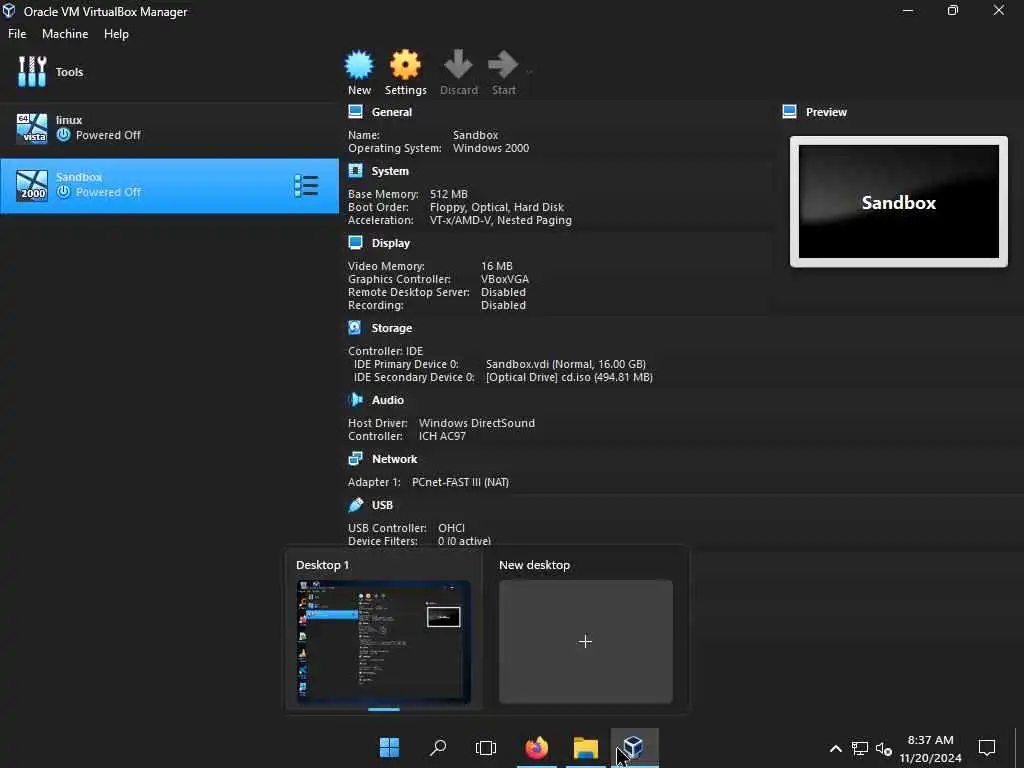Viewport: 1024px width, 768px height.
Task: Click VirtualBox taskbar icon
Action: point(634,748)
